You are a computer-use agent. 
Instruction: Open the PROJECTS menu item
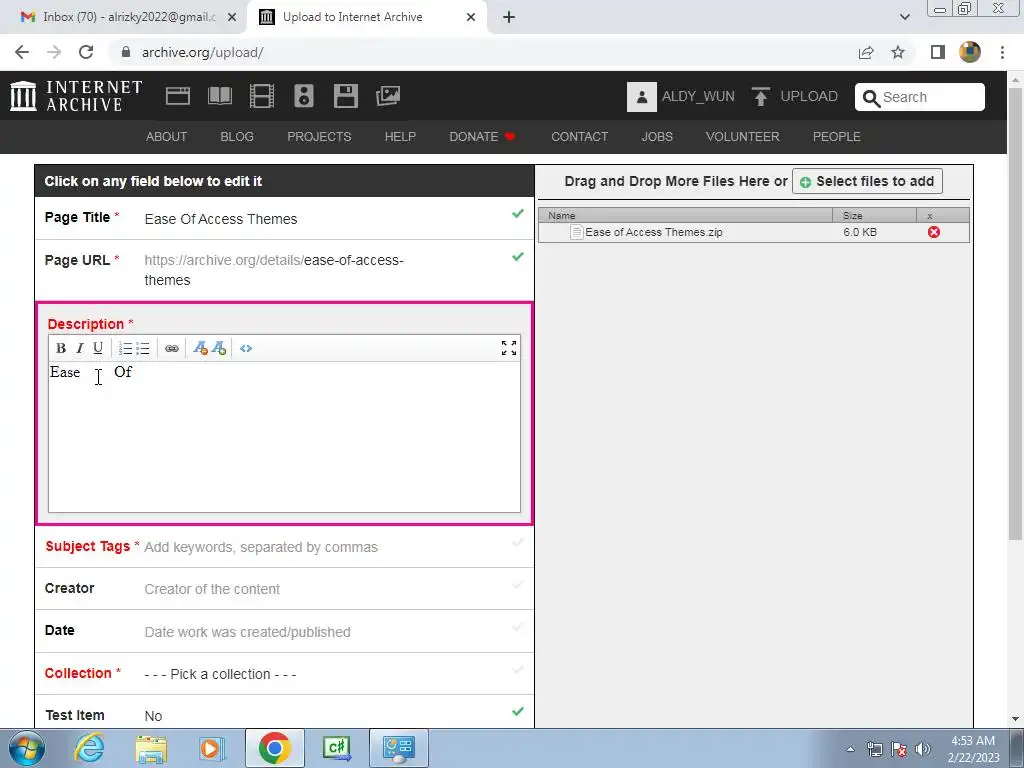click(319, 136)
